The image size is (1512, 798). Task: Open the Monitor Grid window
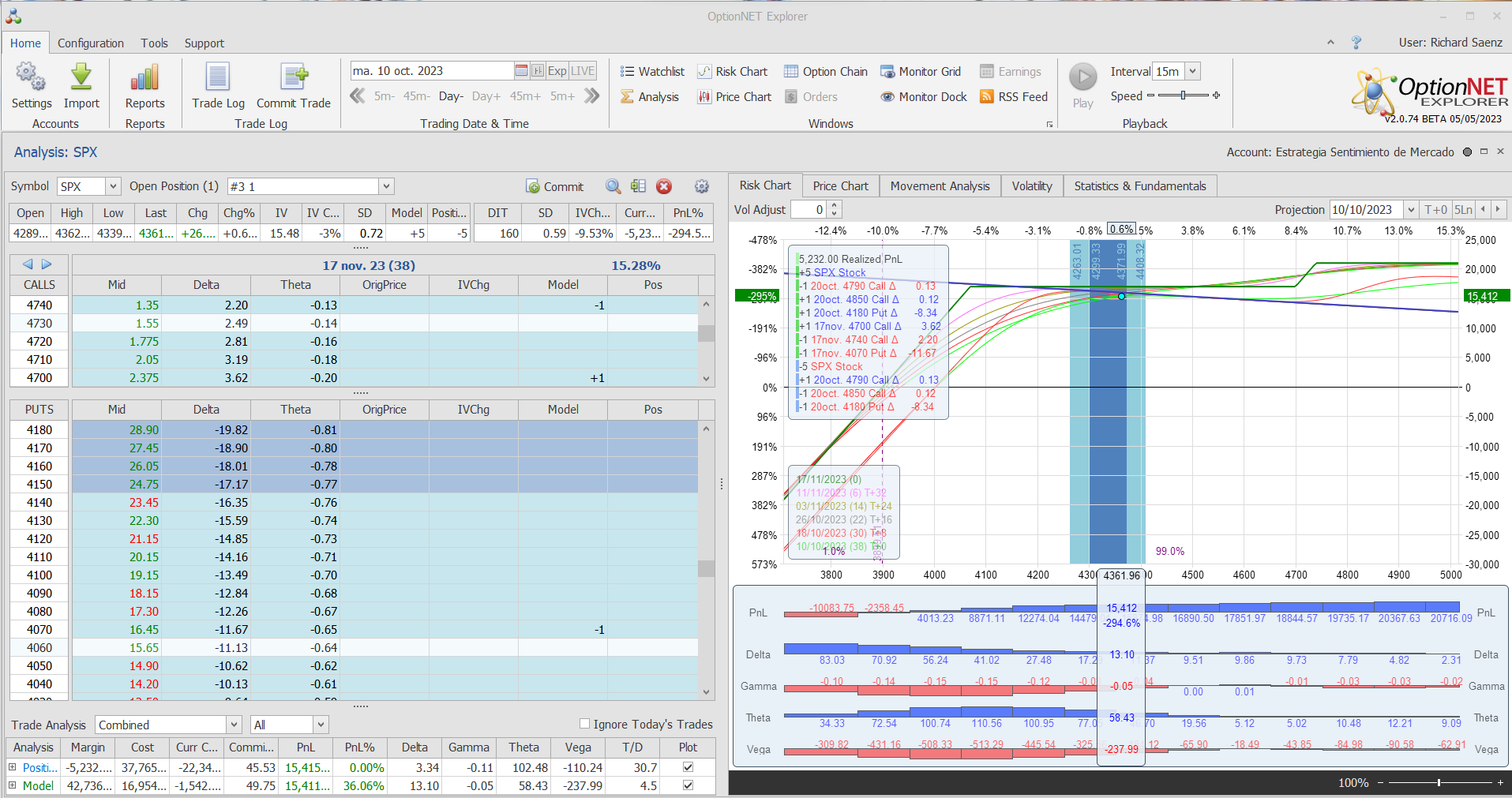pyautogui.click(x=921, y=72)
